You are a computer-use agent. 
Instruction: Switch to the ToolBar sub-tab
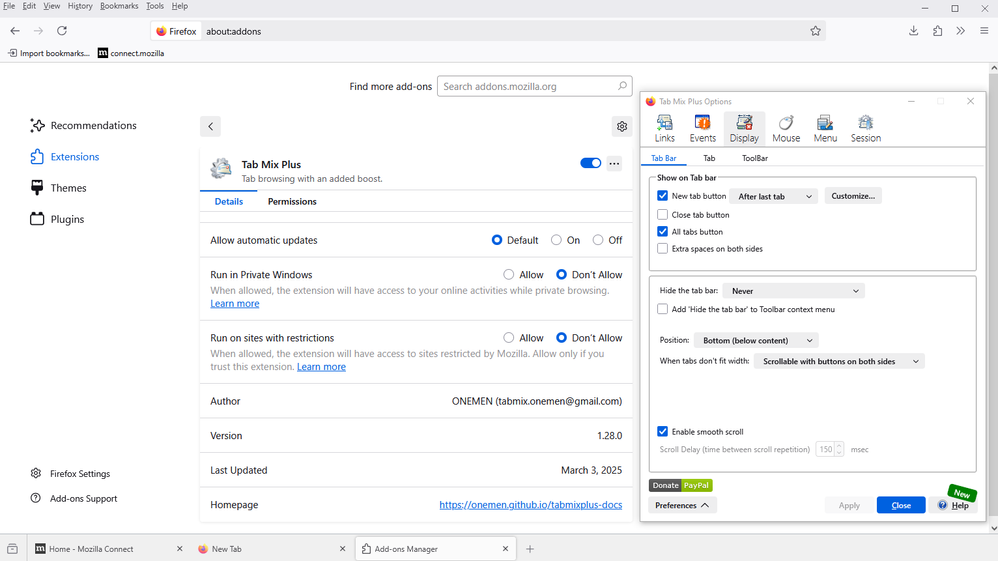tap(754, 158)
